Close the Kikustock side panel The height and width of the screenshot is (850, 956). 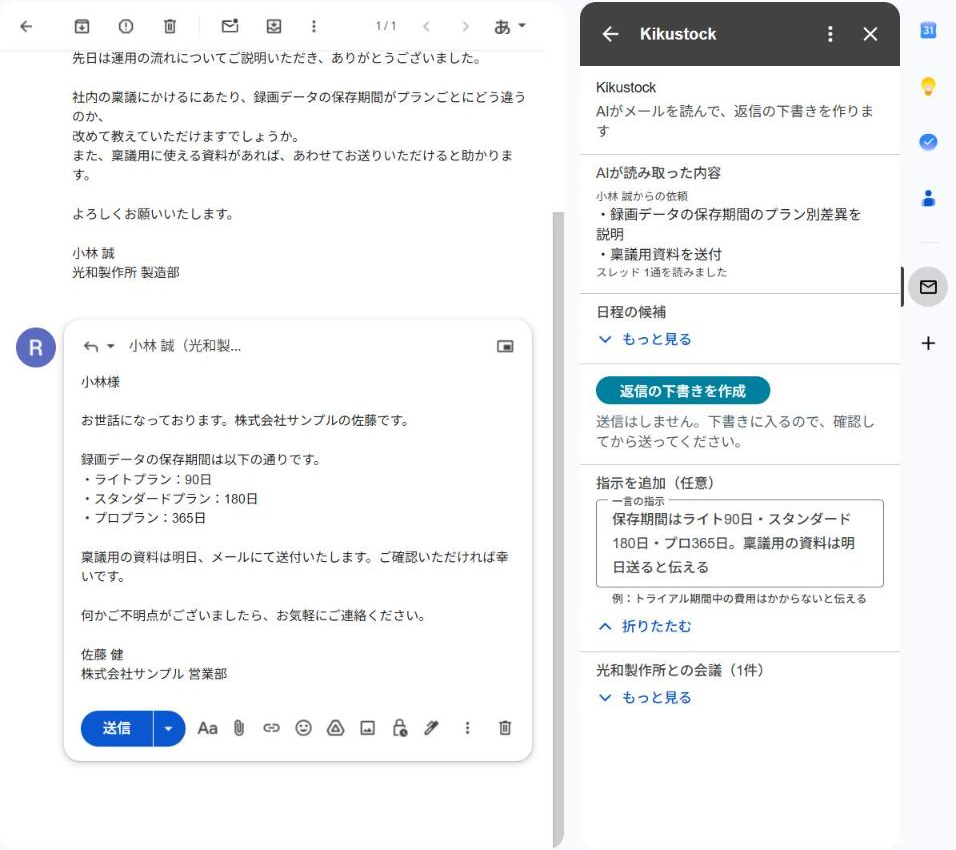[x=870, y=34]
